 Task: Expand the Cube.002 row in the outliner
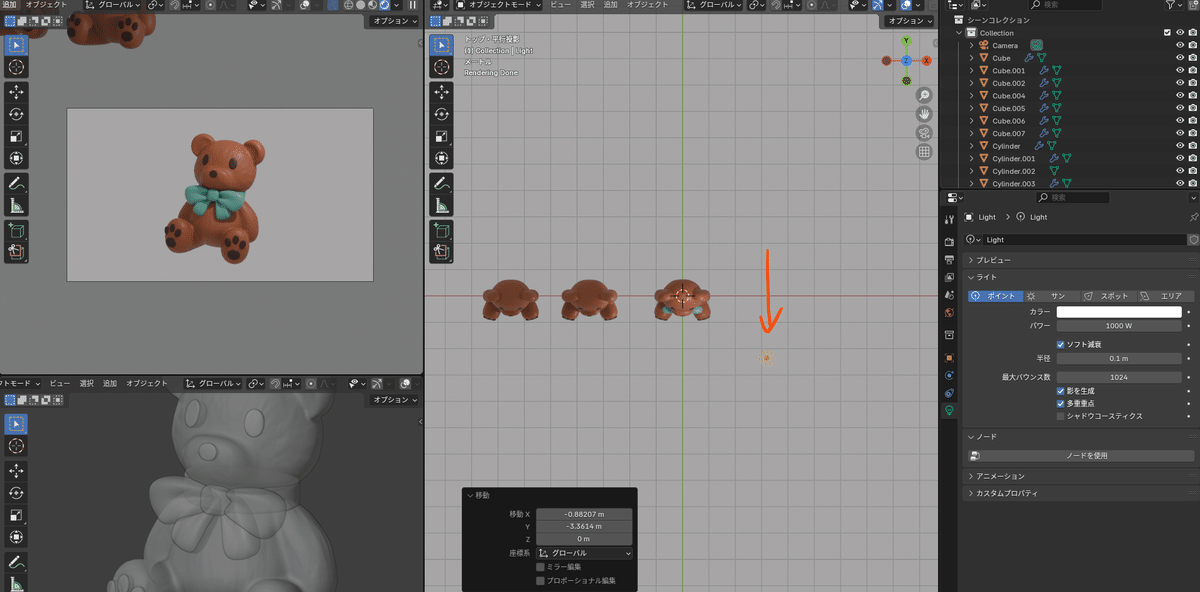(x=971, y=83)
